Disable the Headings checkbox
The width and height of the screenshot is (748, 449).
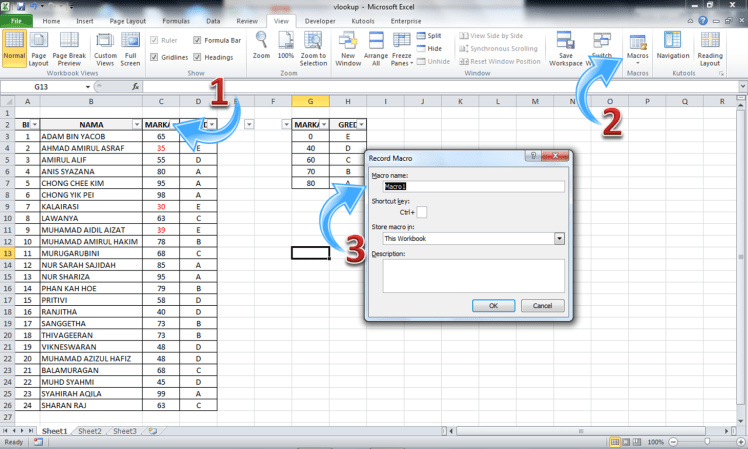coord(197,57)
